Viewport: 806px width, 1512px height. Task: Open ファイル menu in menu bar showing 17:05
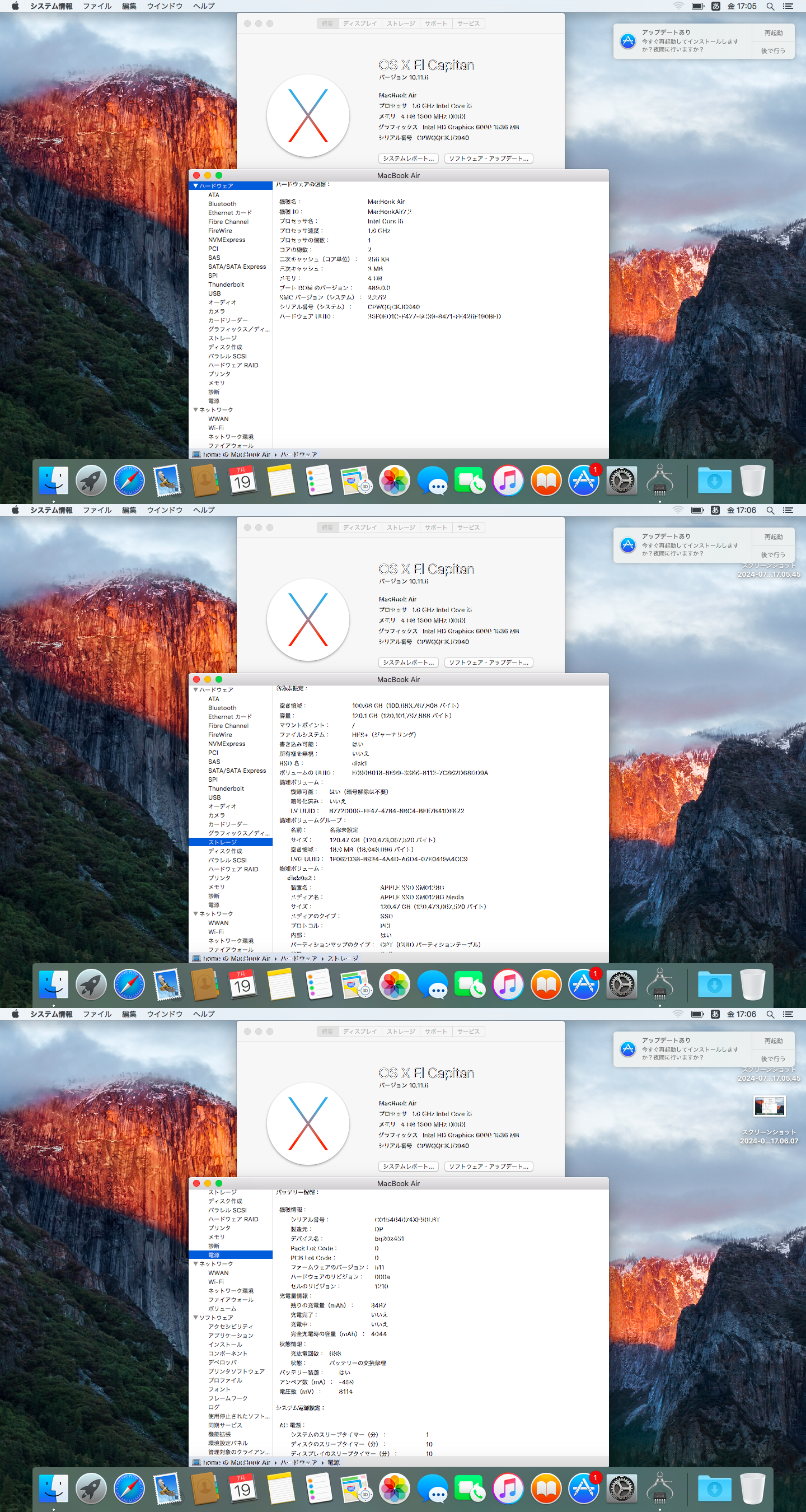click(x=97, y=6)
